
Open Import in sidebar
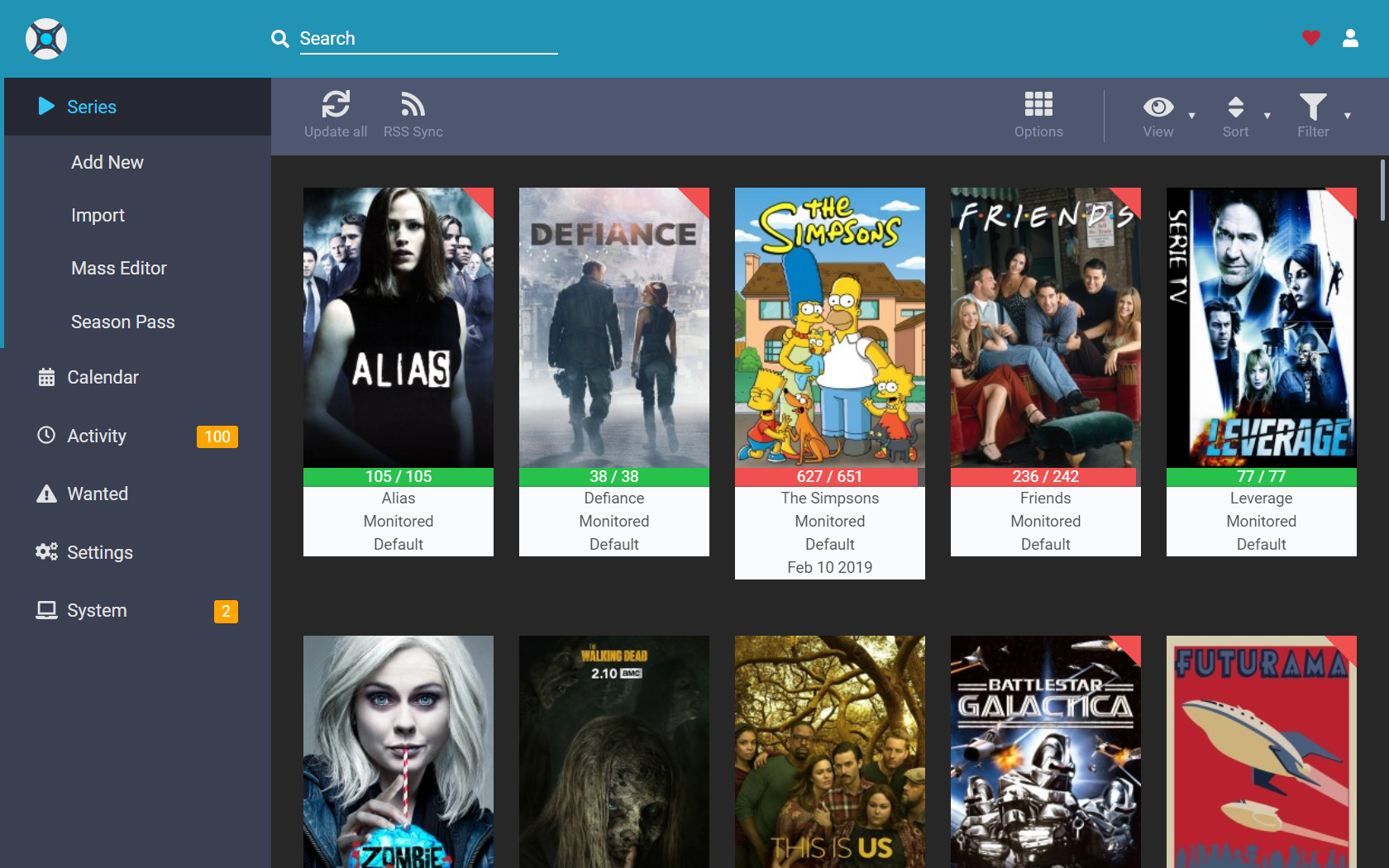(x=98, y=215)
